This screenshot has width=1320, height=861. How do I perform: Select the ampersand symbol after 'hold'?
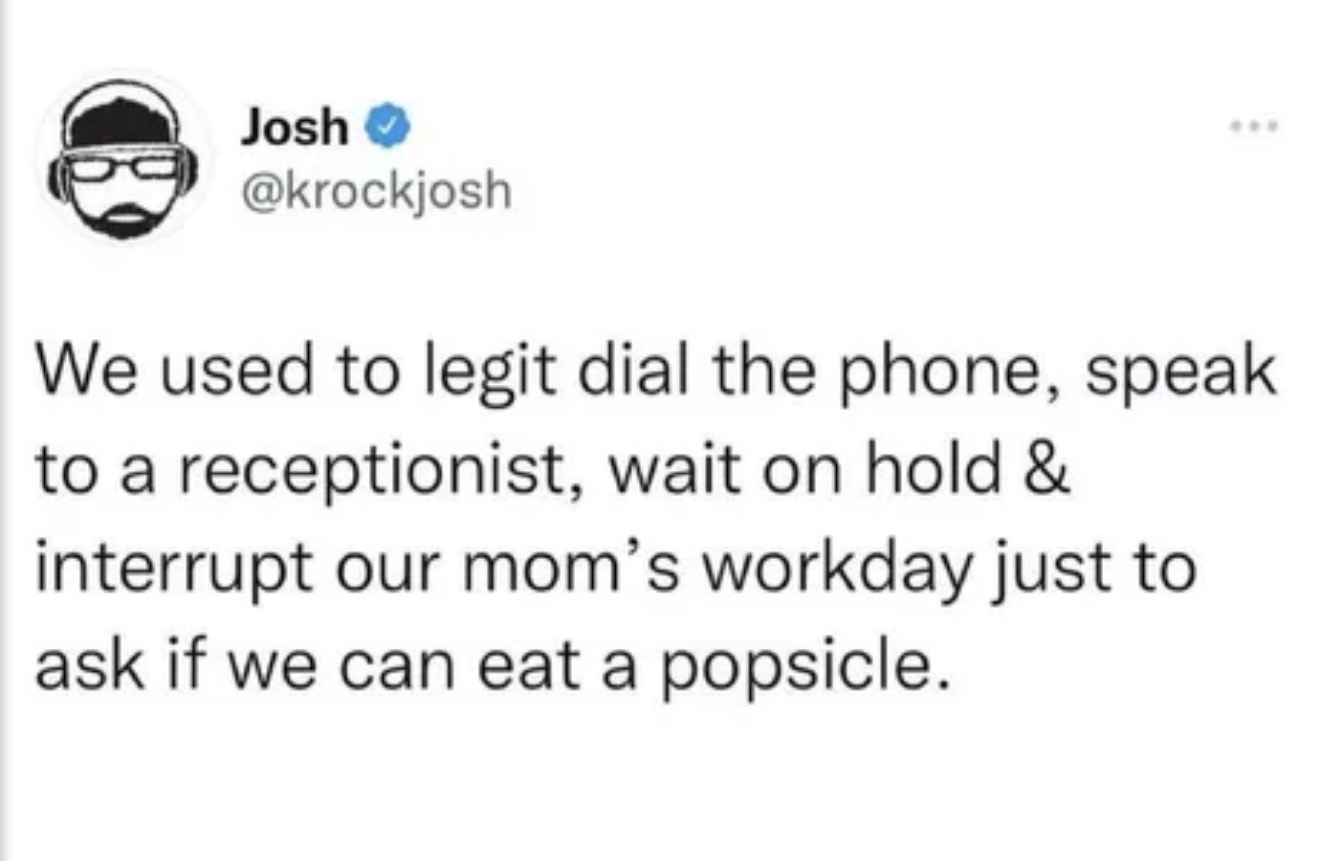coord(1046,470)
